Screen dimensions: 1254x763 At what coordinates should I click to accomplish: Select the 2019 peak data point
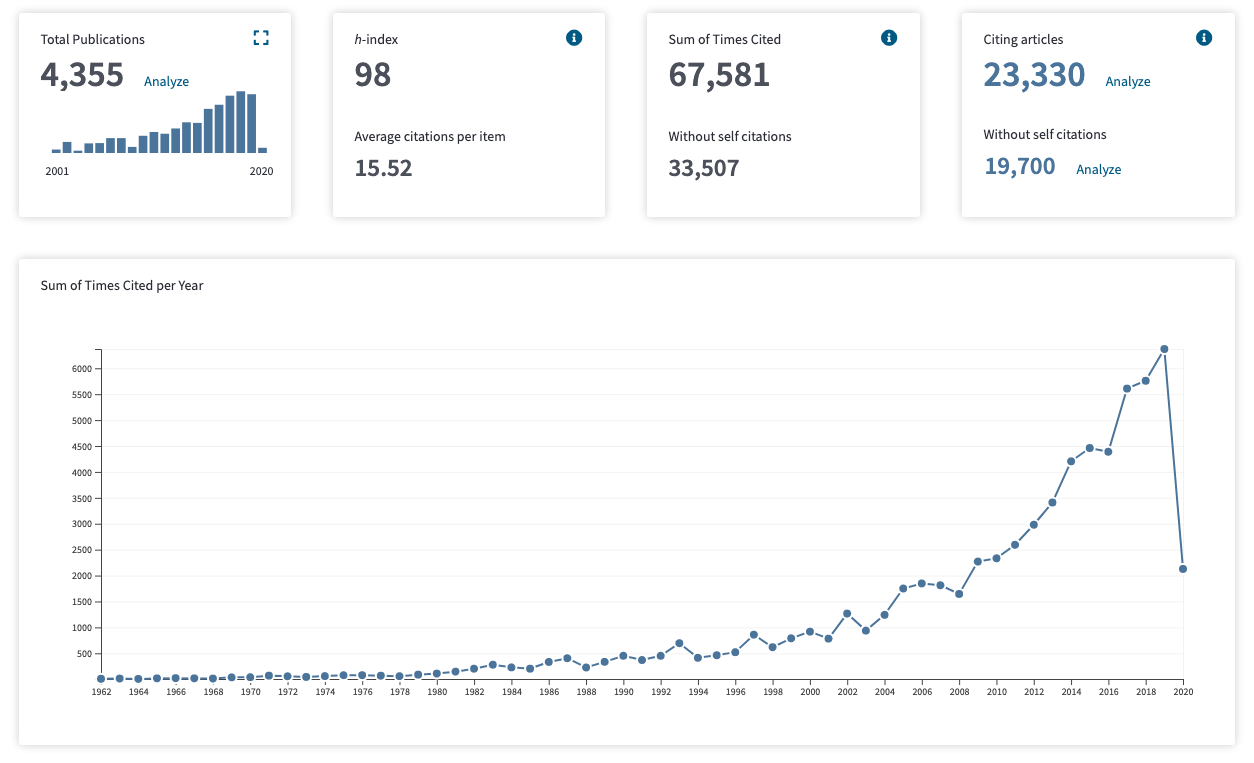click(x=1164, y=349)
